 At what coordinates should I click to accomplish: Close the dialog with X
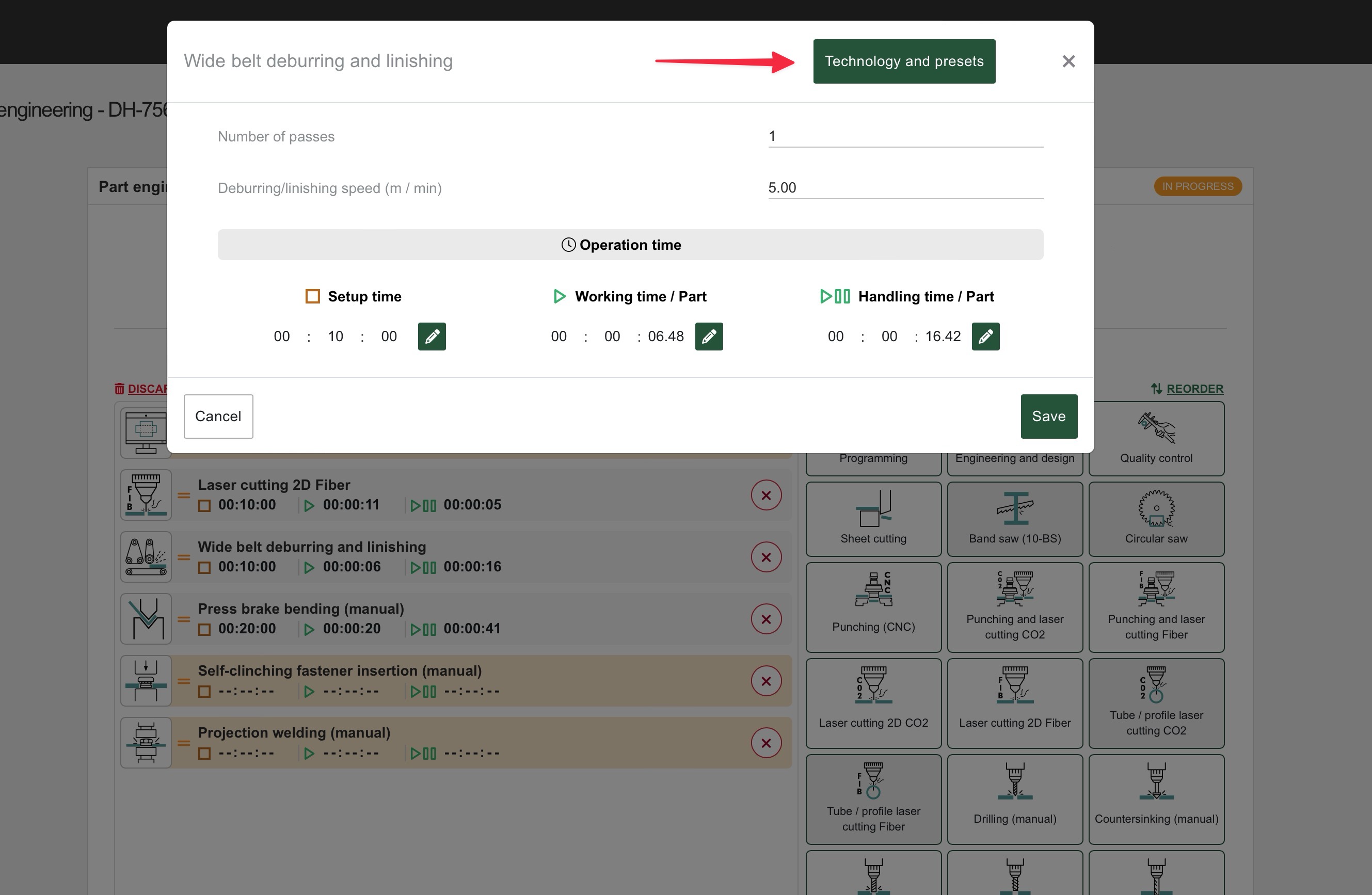pos(1068,61)
